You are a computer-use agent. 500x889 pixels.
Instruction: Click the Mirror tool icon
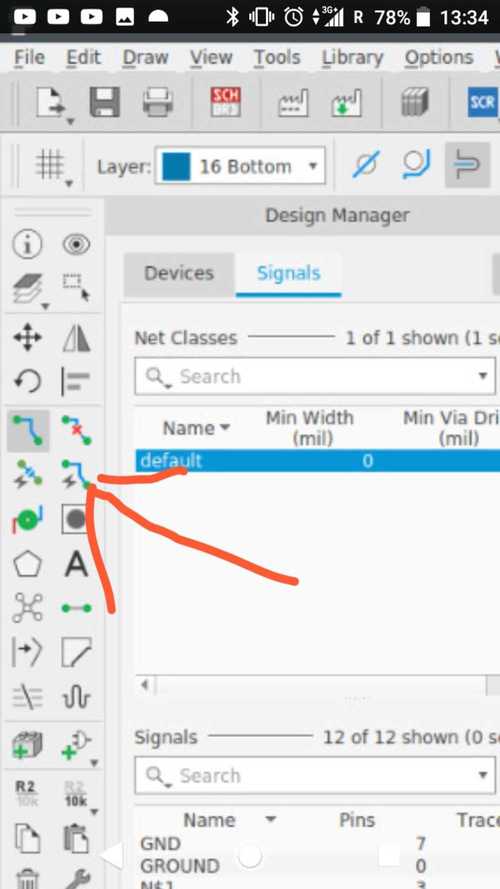[x=76, y=338]
